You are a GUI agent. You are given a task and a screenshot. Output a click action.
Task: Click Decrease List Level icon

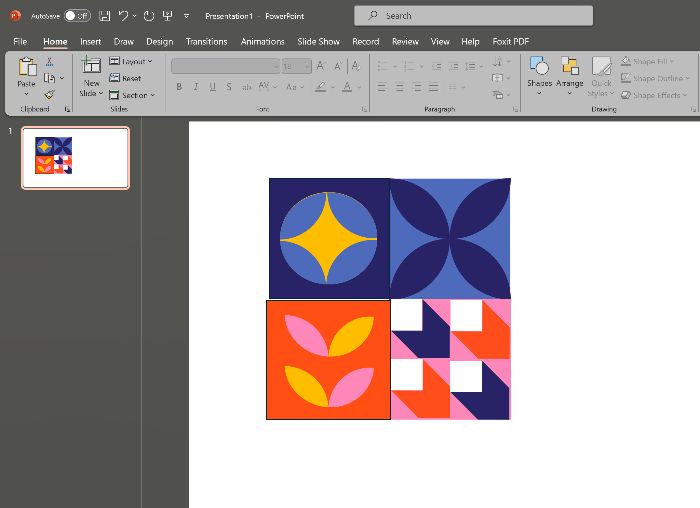437,67
